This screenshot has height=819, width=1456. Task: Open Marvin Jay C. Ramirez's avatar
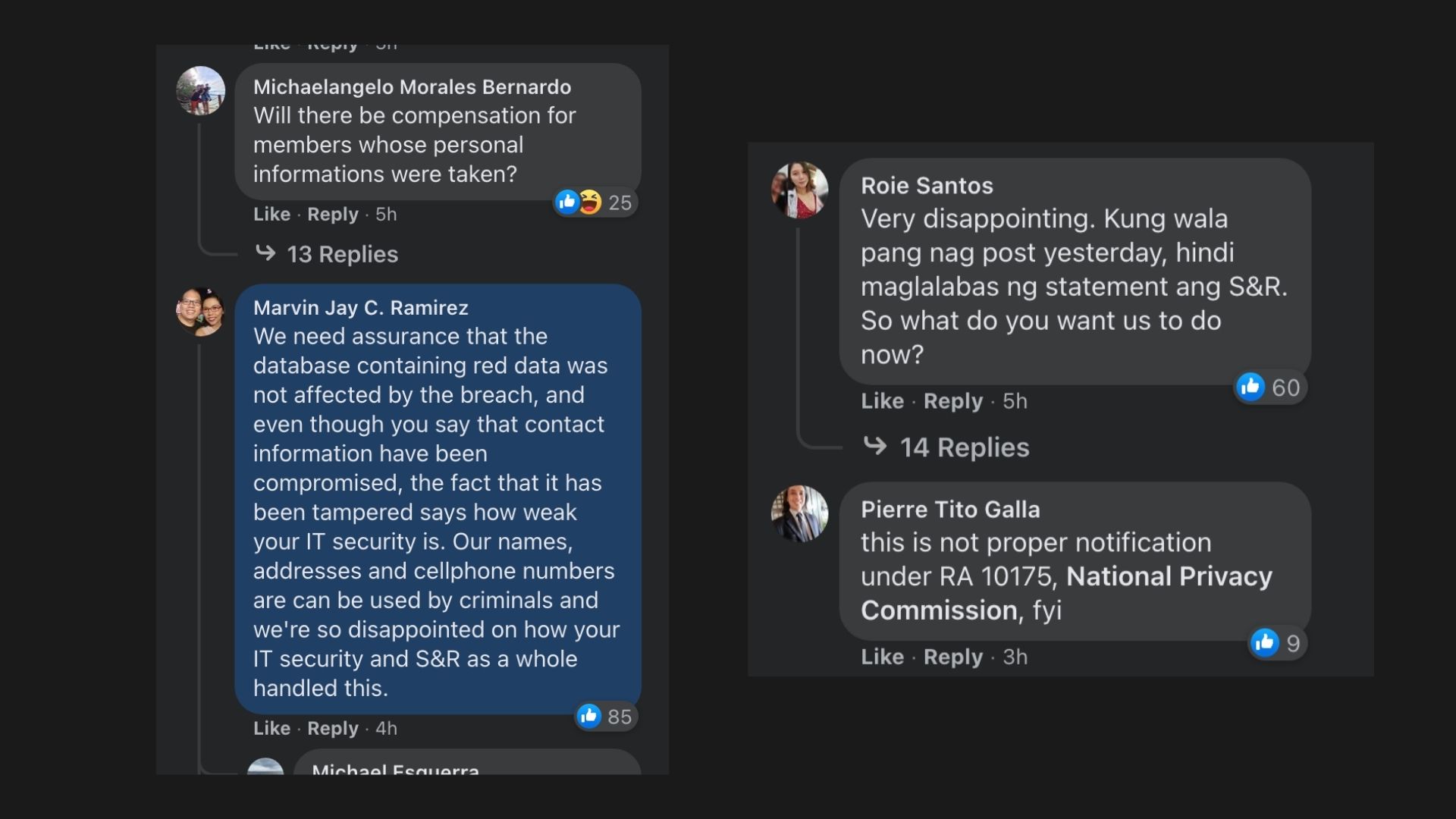(200, 311)
